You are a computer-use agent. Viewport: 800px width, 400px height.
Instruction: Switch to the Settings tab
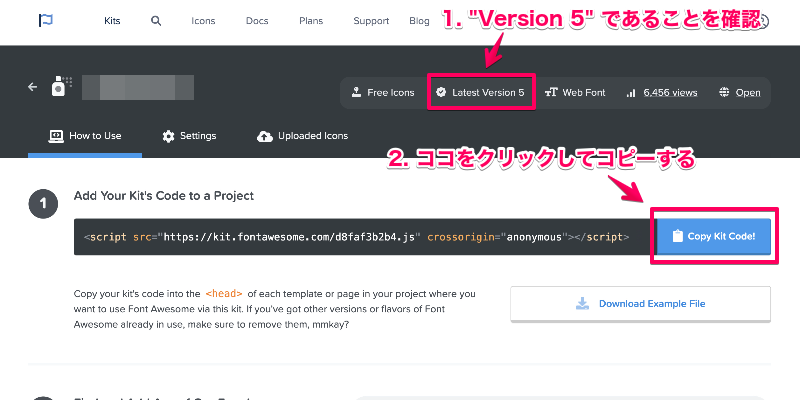(189, 136)
